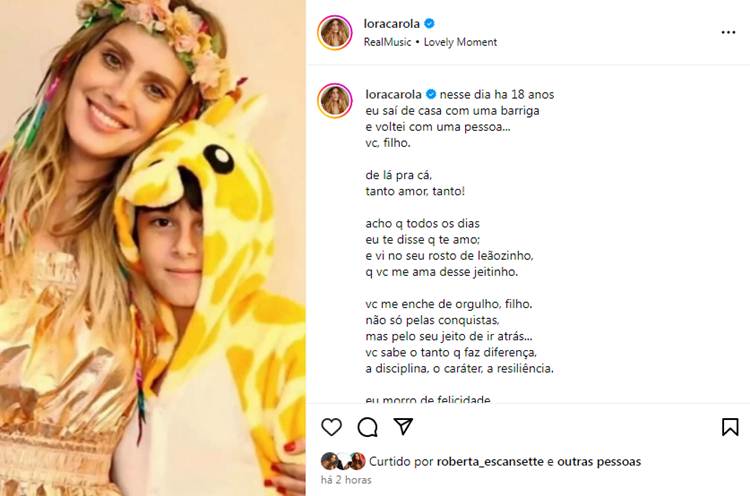Like the post with the heart icon
Screen dimensions: 750x496
331,427
